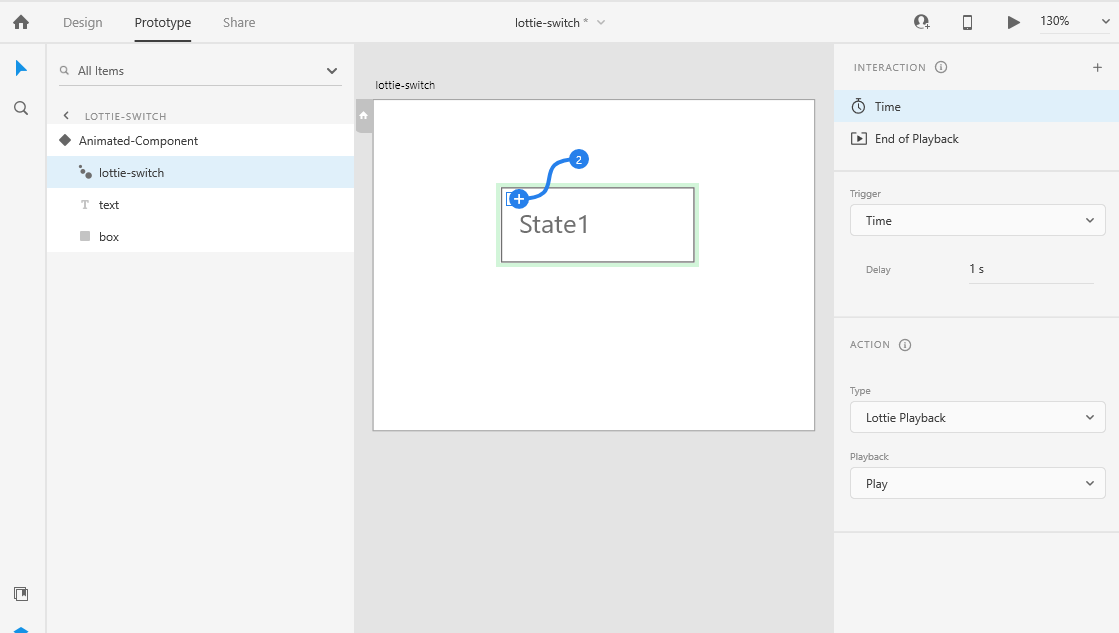Collapse LOTTIE-SWITCH with the back chevron
This screenshot has width=1119, height=633.
tap(67, 115)
